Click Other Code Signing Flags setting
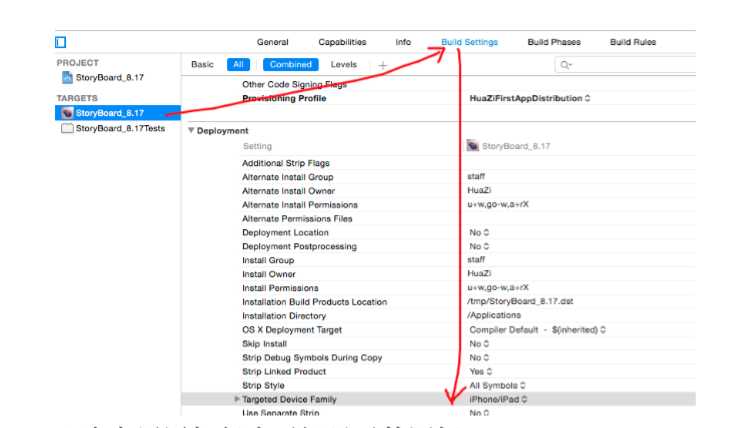Image resolution: width=748 pixels, height=428 pixels. click(294, 84)
